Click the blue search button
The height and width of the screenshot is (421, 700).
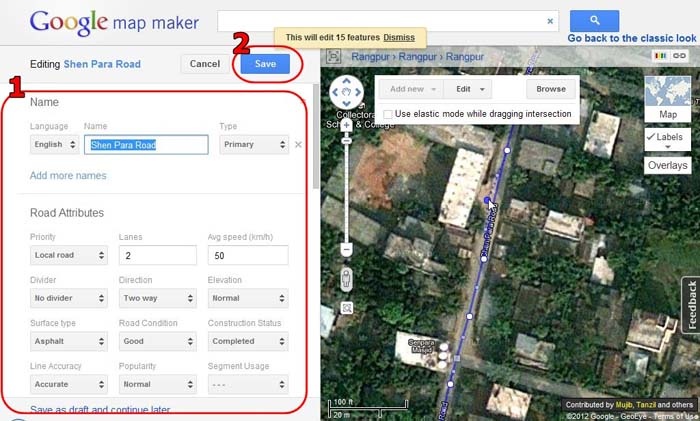click(594, 21)
